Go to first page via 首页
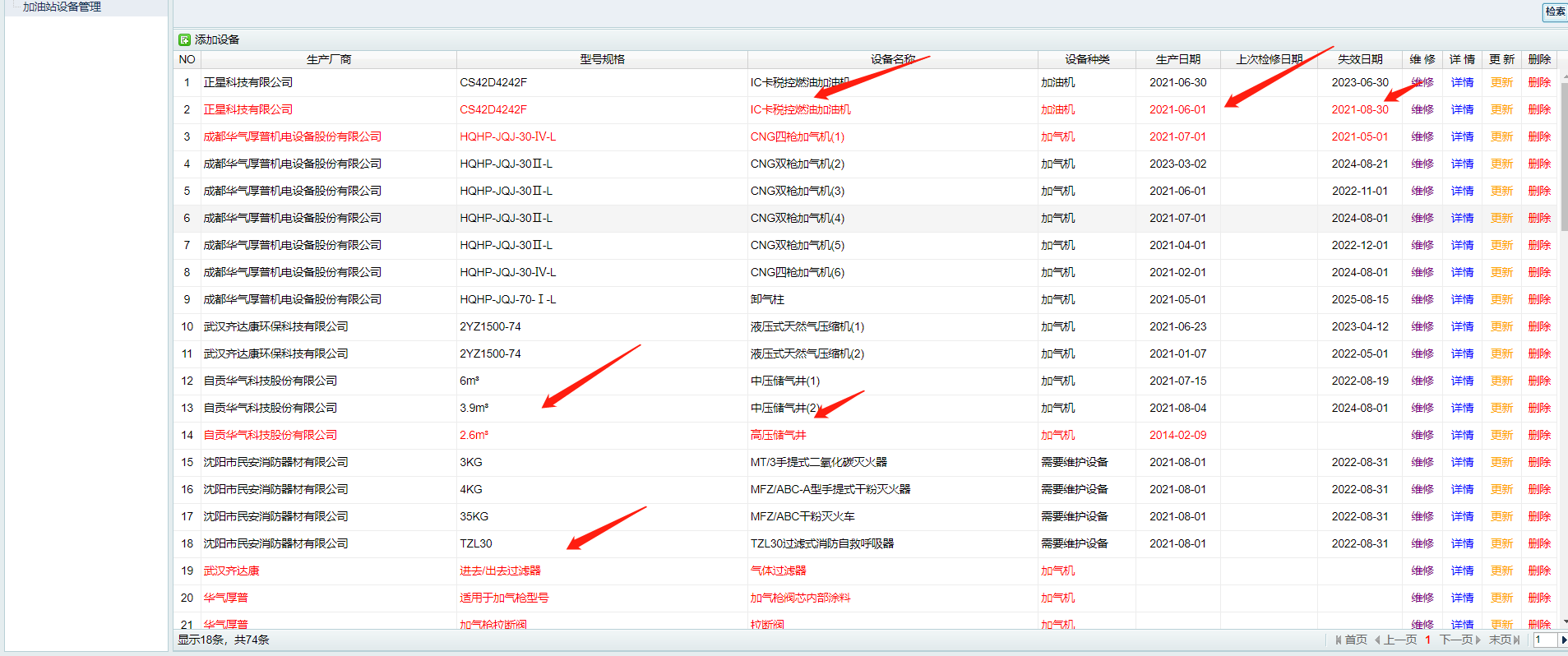This screenshot has height=656, width=1568. pos(1351,640)
